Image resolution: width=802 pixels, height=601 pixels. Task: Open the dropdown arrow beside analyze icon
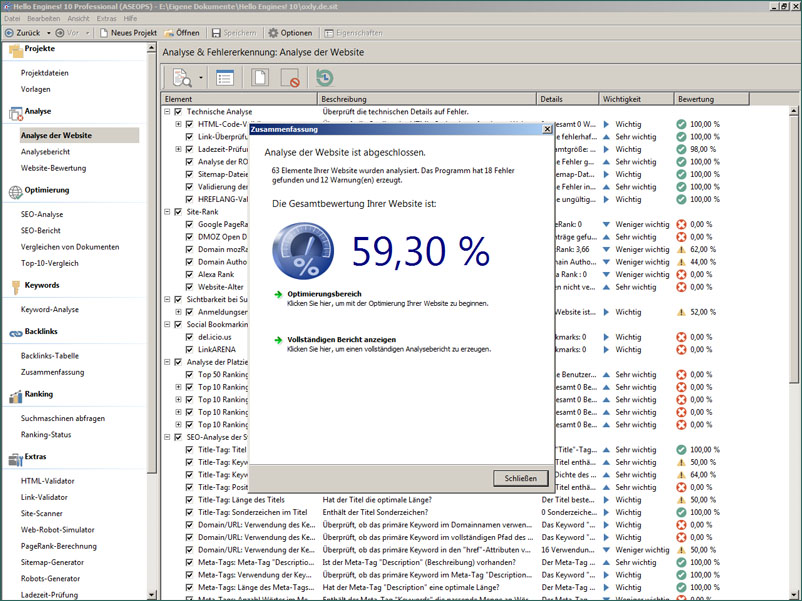(201, 78)
